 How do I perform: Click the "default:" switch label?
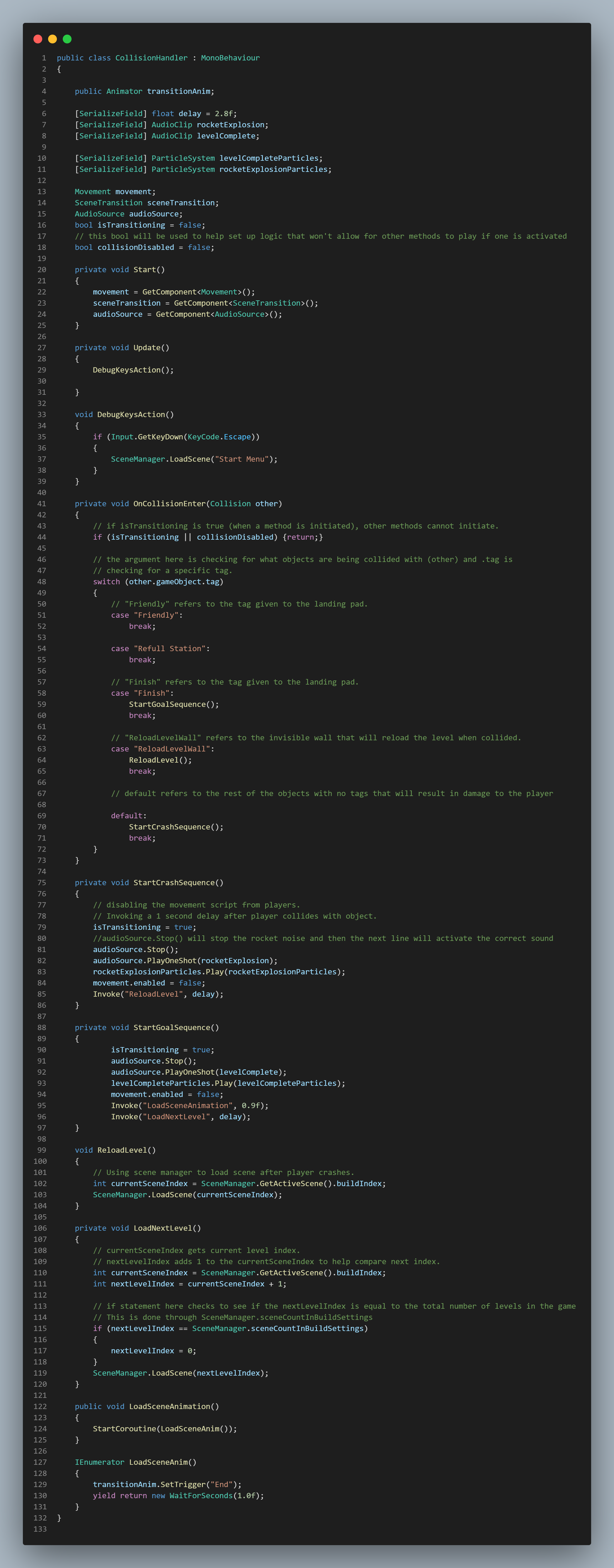[x=129, y=816]
